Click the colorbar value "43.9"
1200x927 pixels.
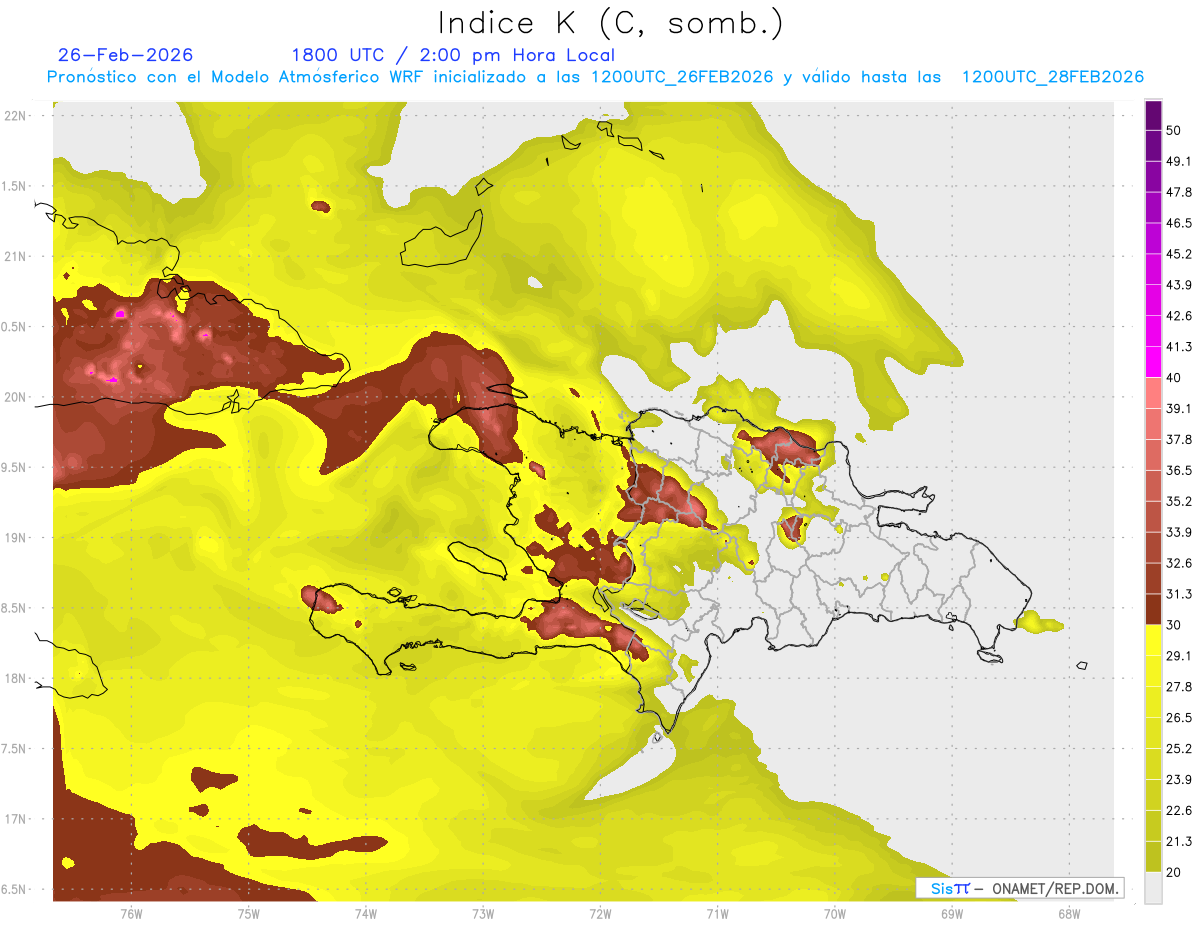[1179, 285]
